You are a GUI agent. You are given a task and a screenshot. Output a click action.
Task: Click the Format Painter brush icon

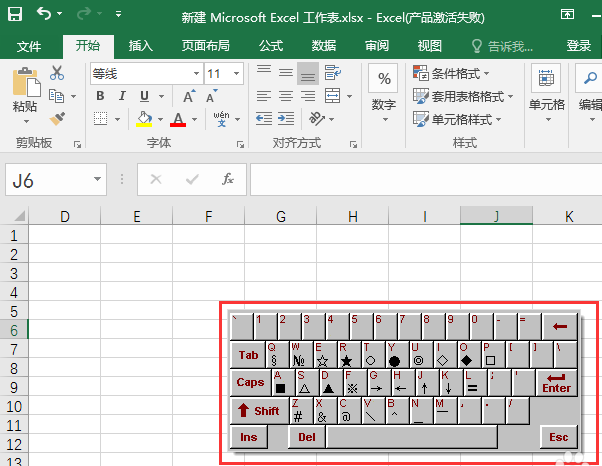(x=56, y=118)
